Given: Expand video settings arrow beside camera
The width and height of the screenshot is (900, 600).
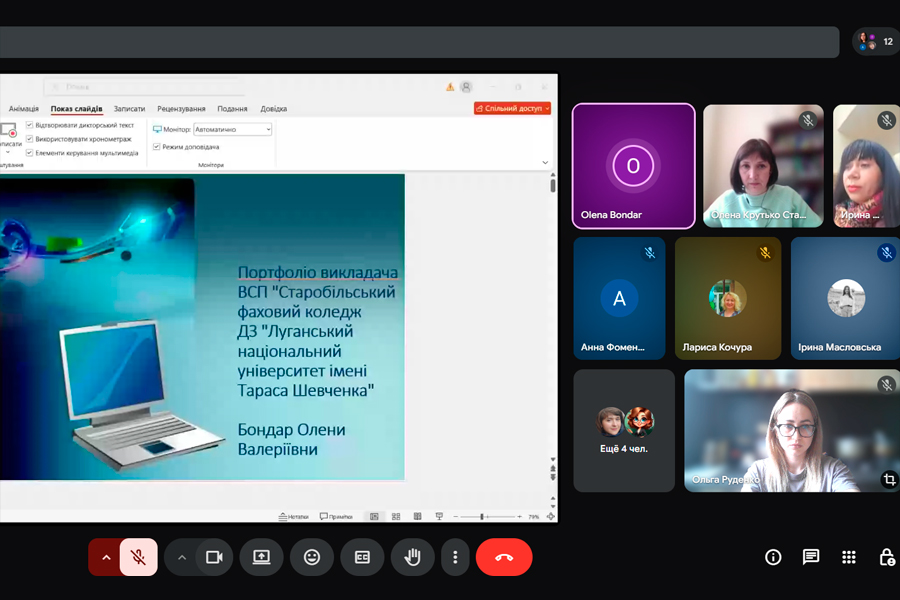Looking at the screenshot, I should tap(182, 557).
